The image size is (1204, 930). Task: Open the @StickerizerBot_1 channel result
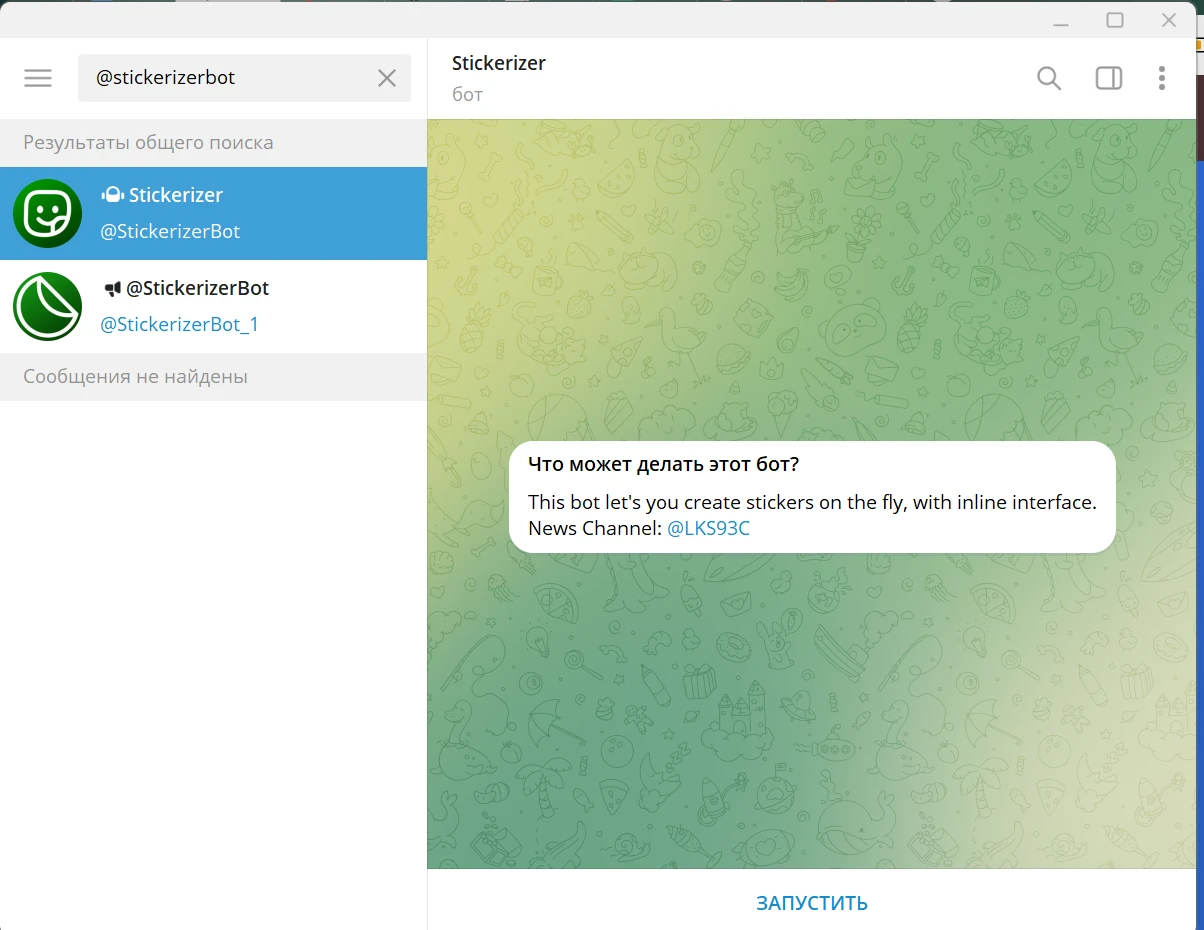tap(213, 306)
